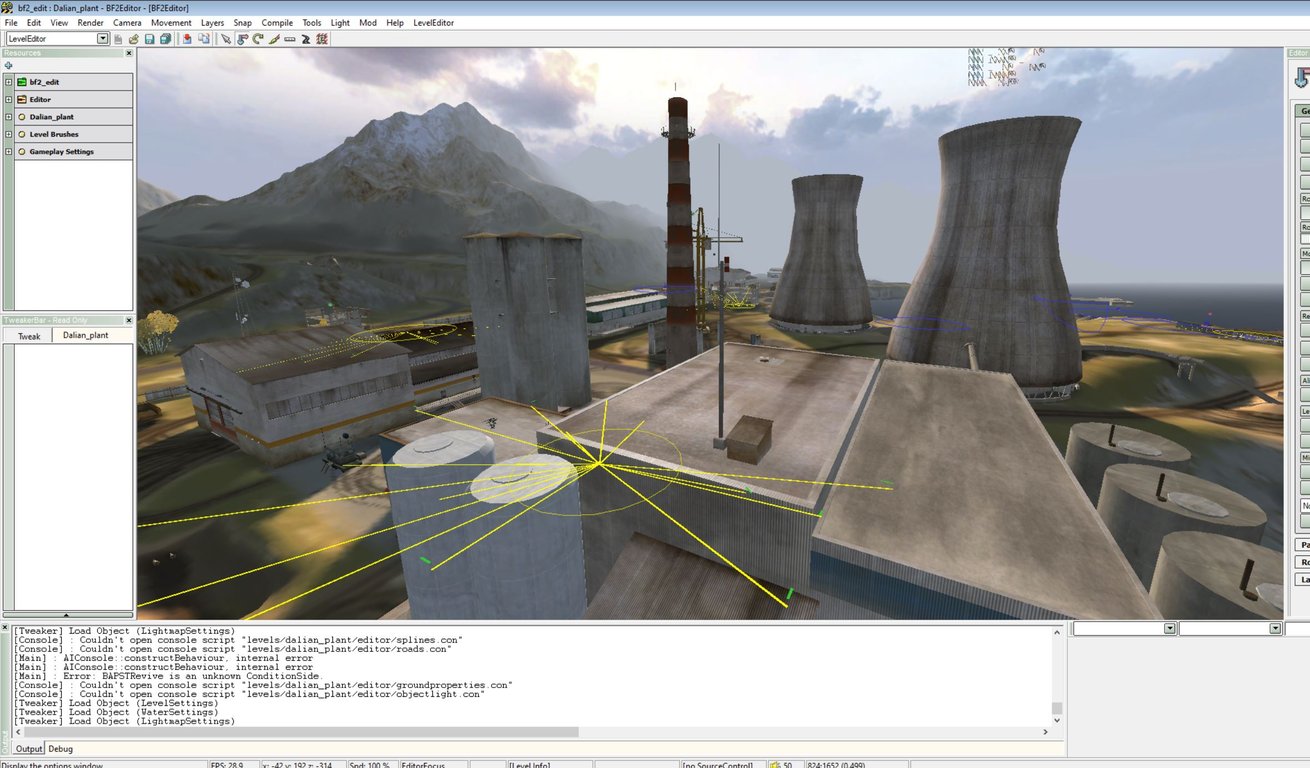Close the Resources panel
This screenshot has height=768, width=1310.
[129, 53]
